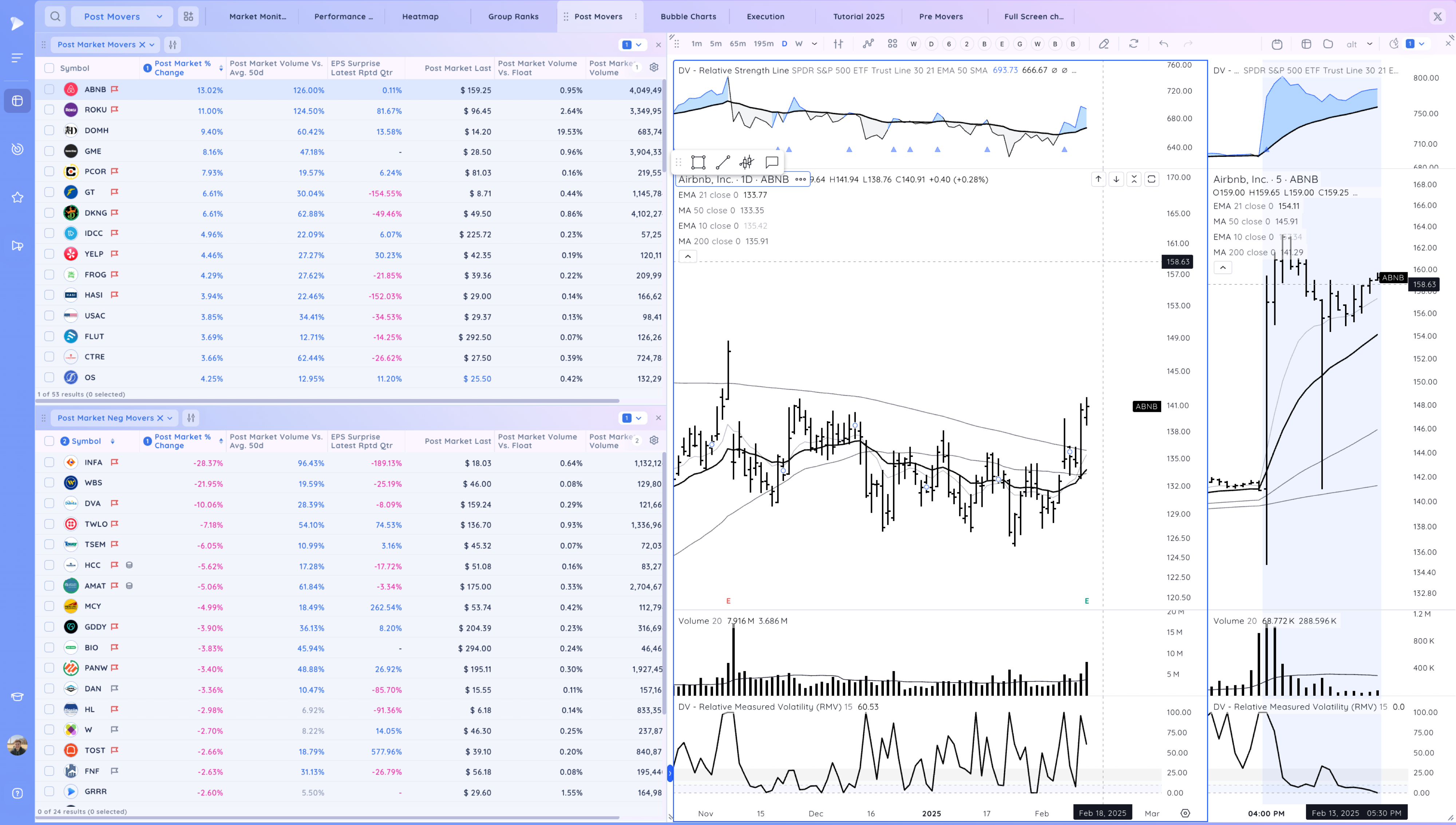Click the GME symbol row
The image size is (1456, 825).
[x=93, y=151]
